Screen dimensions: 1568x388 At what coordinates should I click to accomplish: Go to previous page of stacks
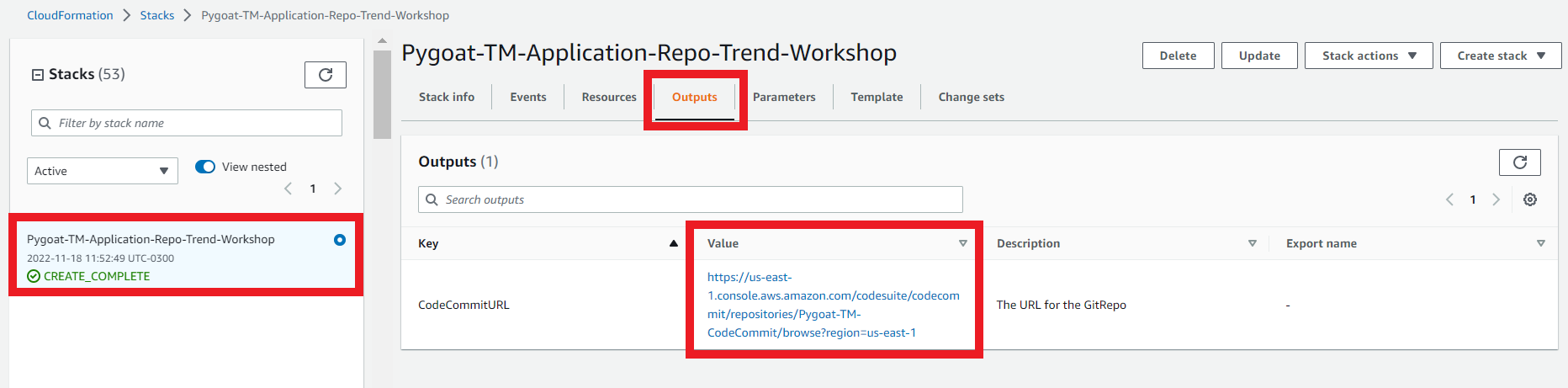click(289, 189)
